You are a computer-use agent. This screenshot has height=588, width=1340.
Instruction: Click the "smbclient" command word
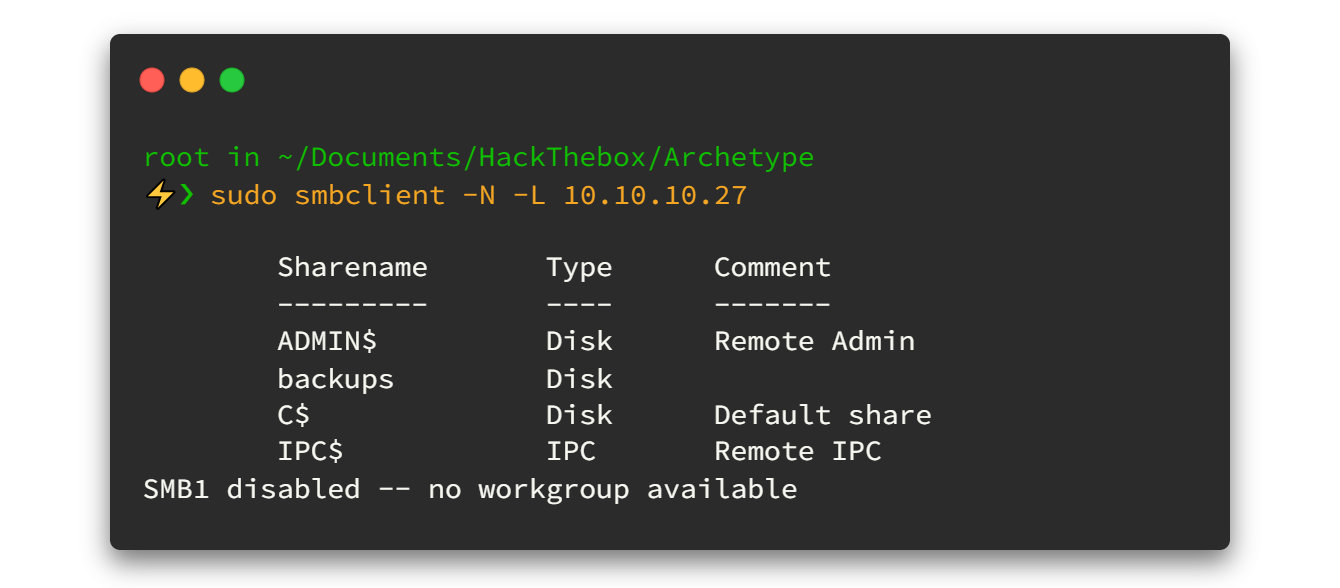pos(369,194)
